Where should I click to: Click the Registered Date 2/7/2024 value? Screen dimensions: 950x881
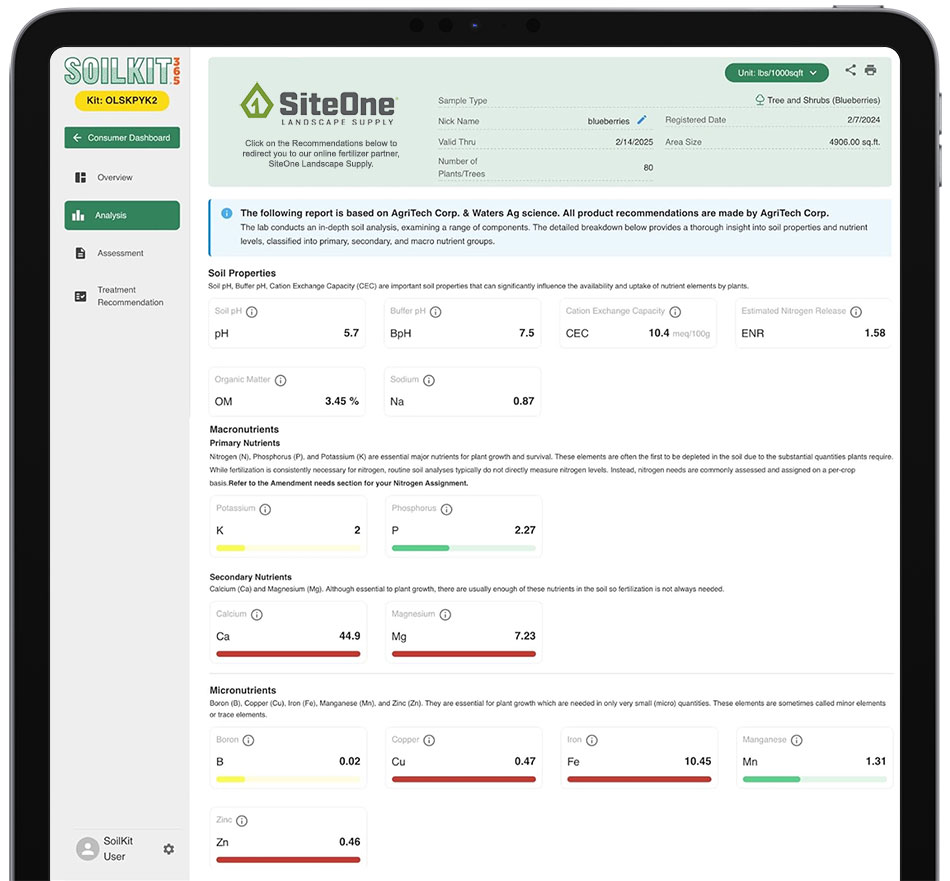(x=863, y=120)
